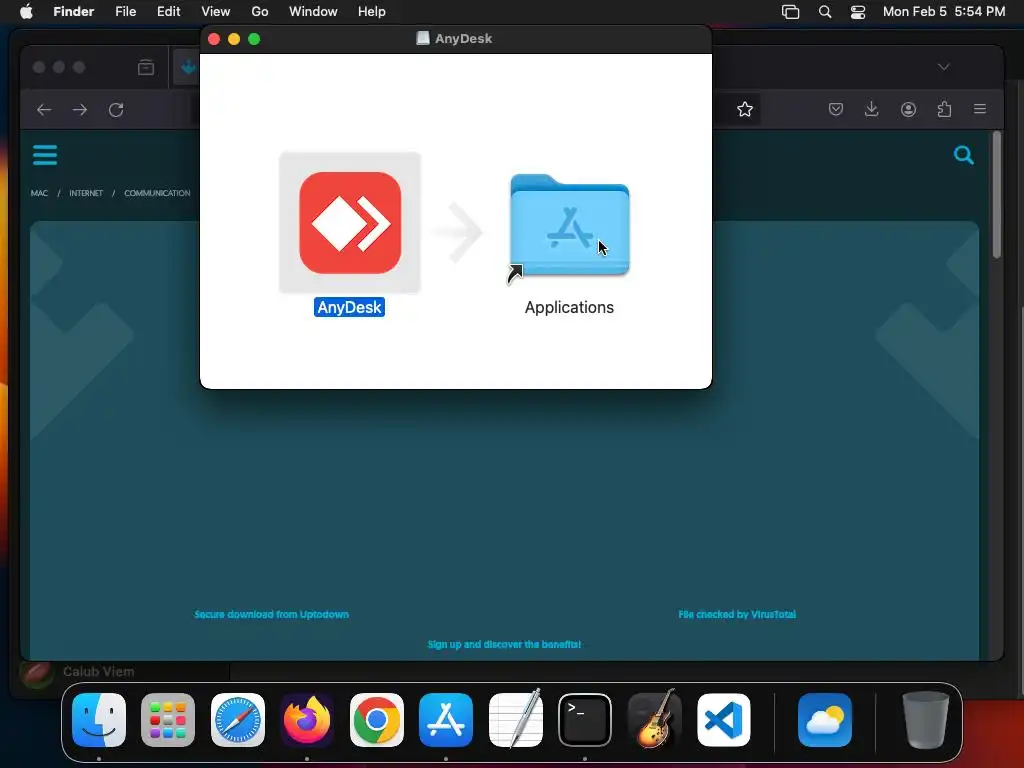
Task: Open Firefox View icon in tab bar
Action: [146, 67]
